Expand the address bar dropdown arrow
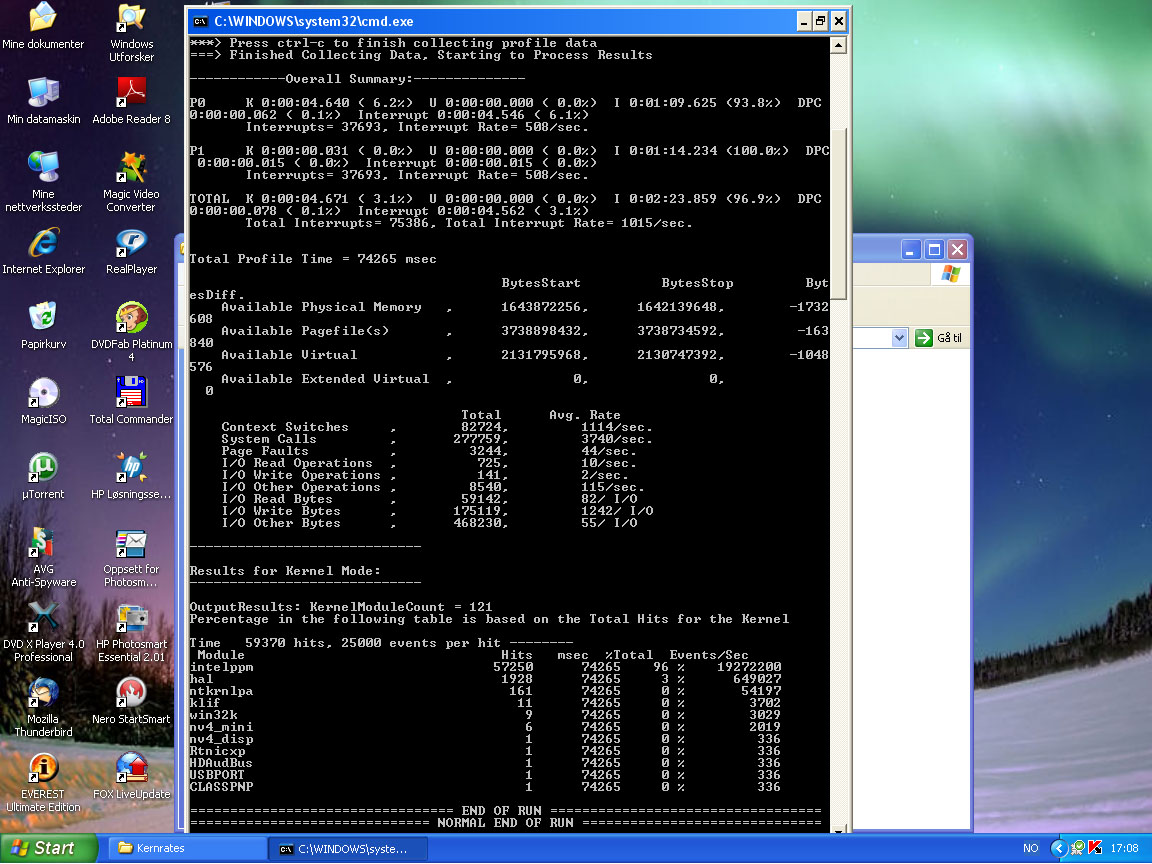The width and height of the screenshot is (1152, 864). (x=897, y=338)
